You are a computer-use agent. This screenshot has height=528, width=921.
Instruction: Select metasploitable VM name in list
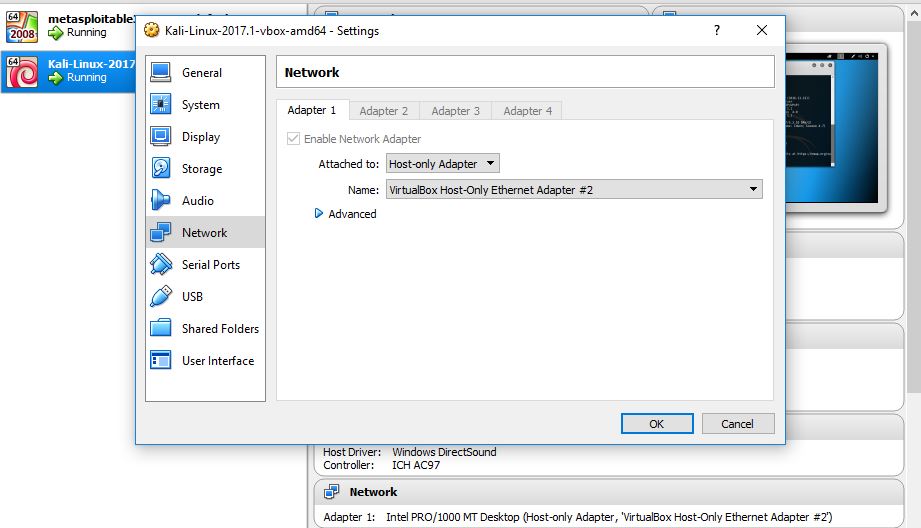[91, 19]
